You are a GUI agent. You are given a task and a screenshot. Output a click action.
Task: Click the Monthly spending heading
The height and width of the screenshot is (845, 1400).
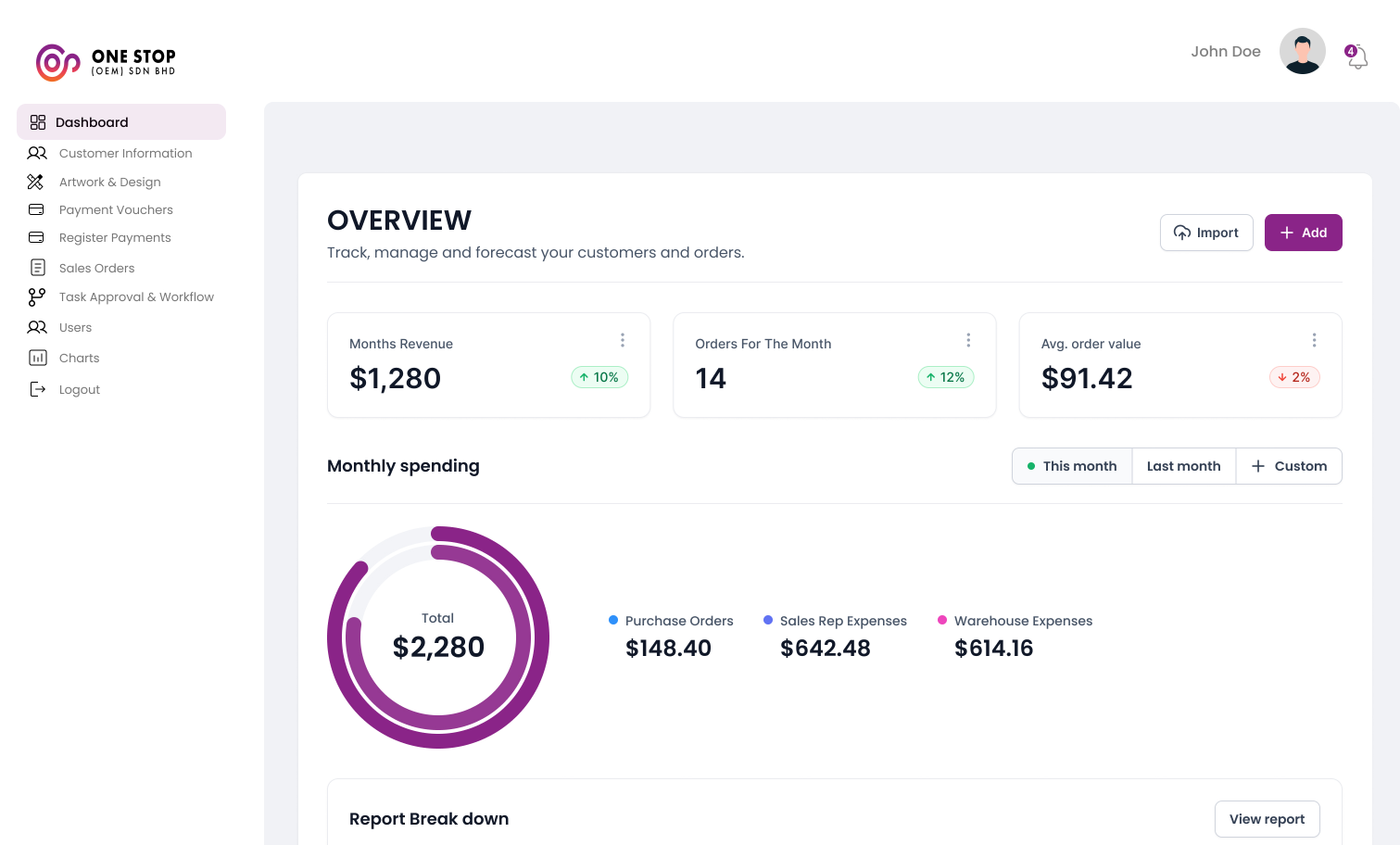click(403, 466)
